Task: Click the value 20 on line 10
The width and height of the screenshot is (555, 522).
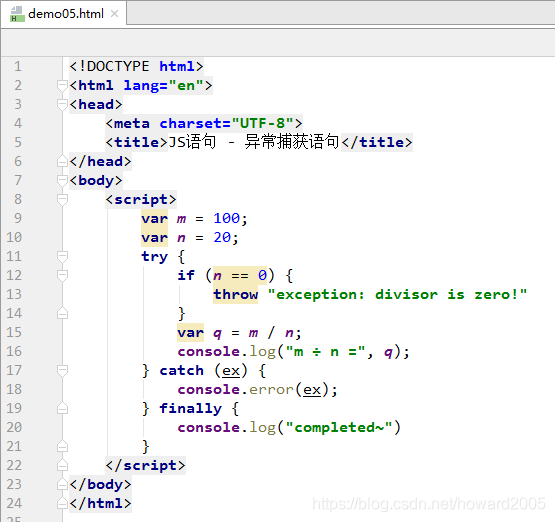Action: (x=222, y=237)
